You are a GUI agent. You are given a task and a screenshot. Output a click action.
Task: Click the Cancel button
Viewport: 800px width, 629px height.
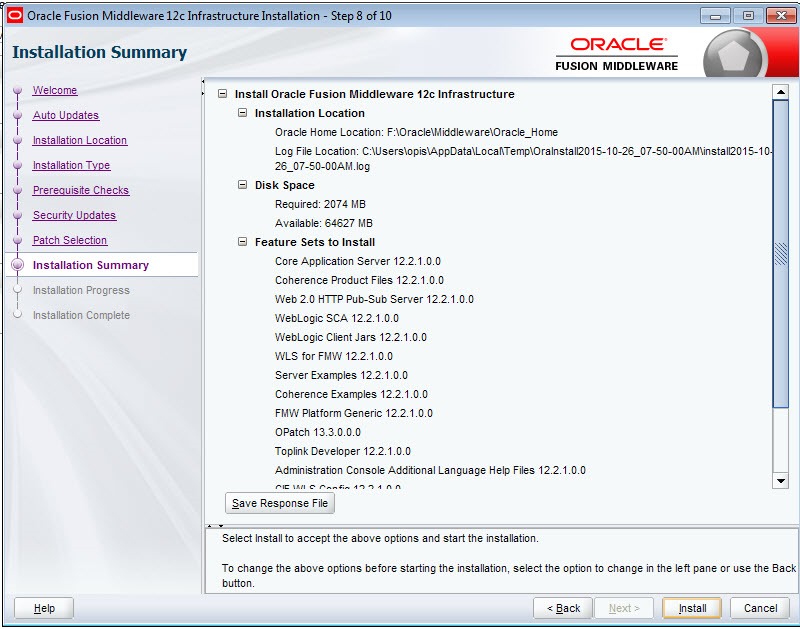click(x=760, y=608)
